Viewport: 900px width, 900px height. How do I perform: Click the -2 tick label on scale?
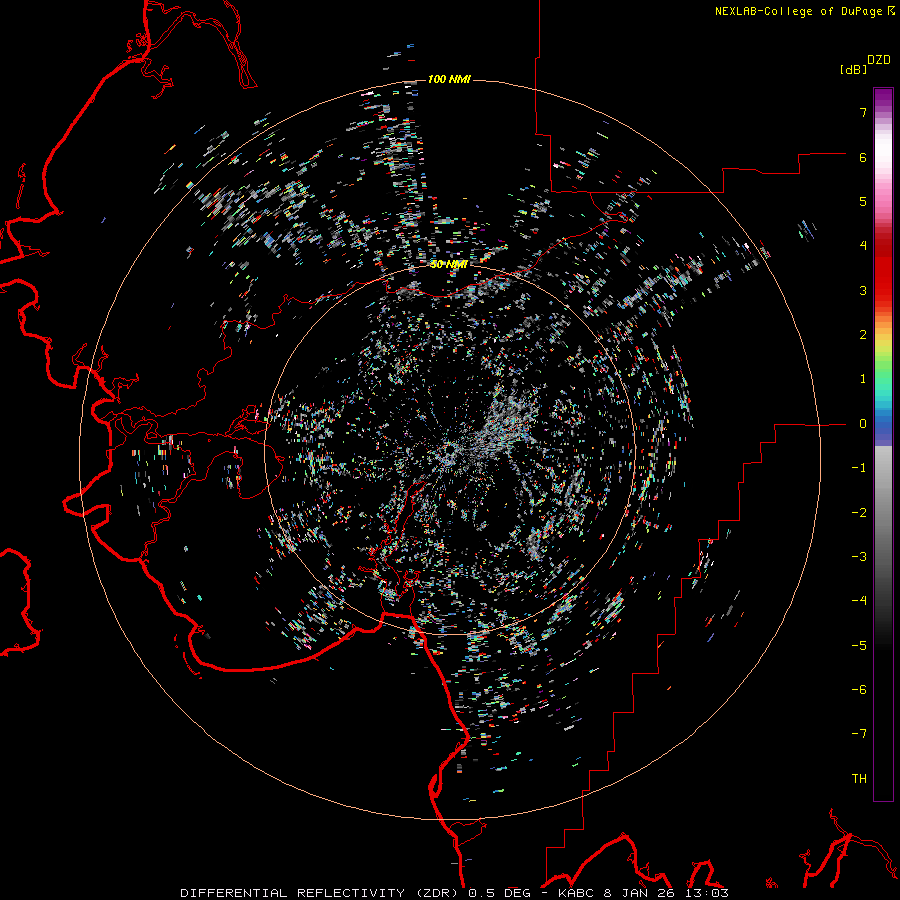(859, 513)
